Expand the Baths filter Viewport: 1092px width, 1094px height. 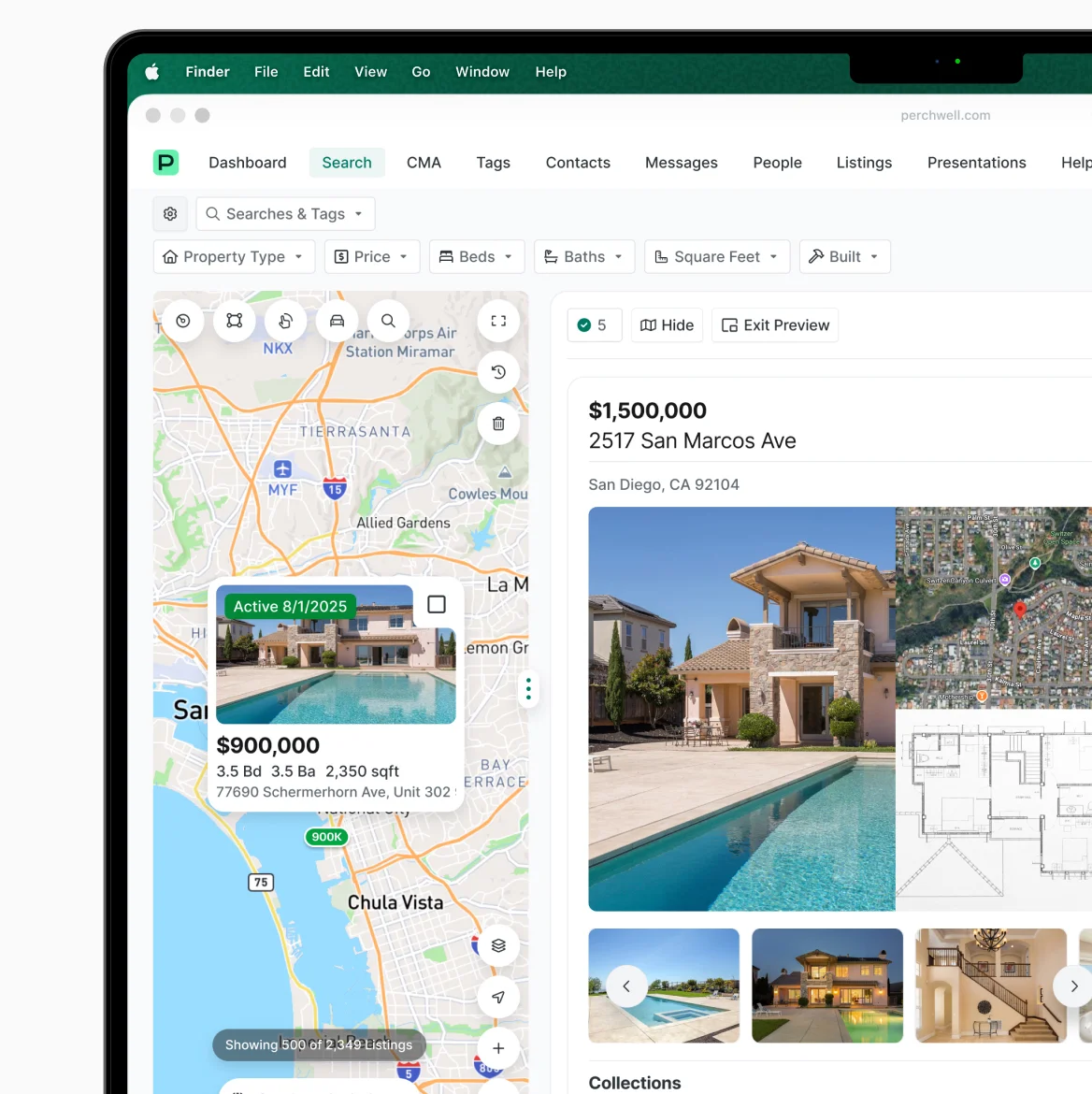pyautogui.click(x=584, y=257)
